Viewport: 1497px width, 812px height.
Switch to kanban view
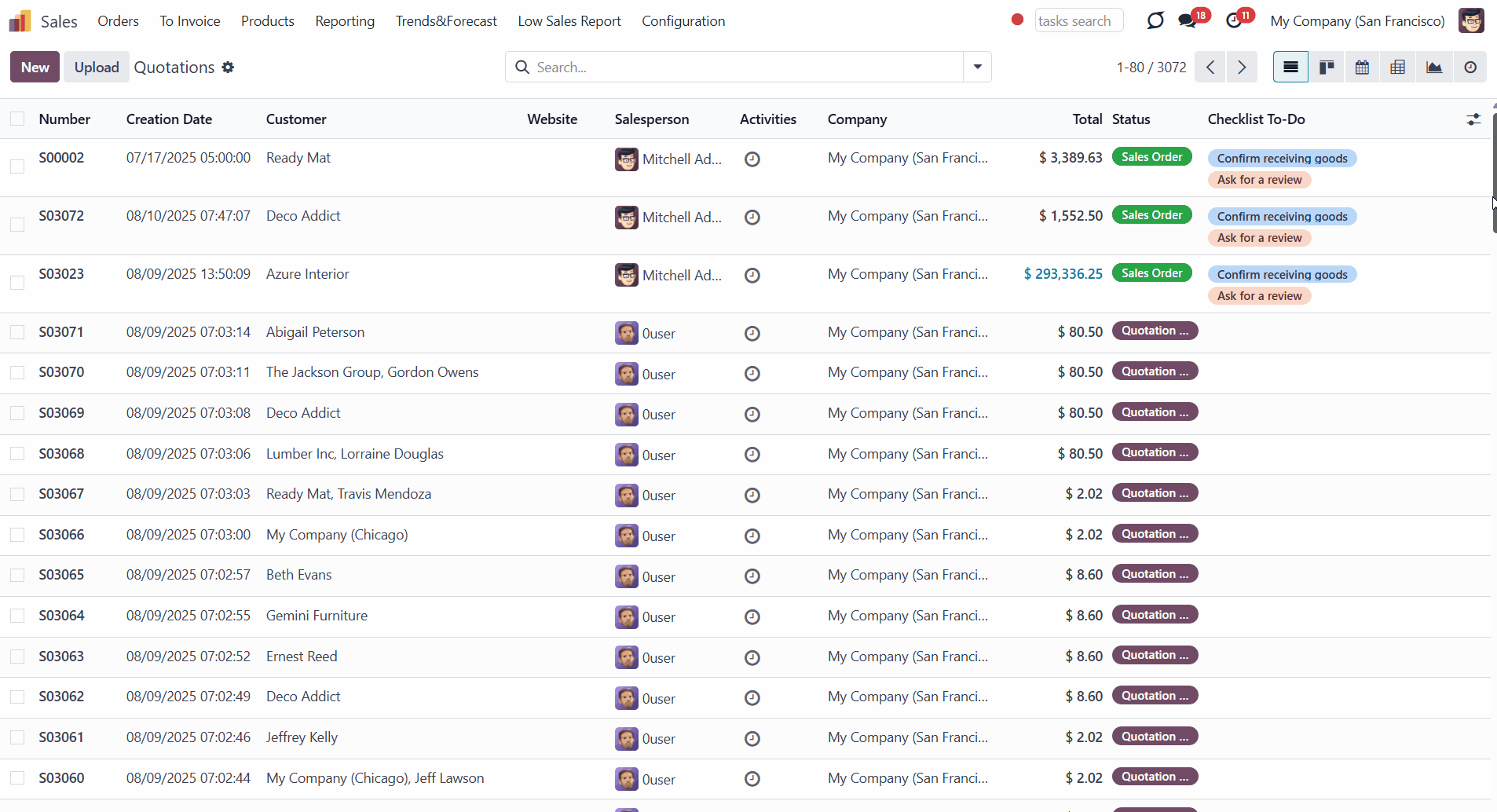[1327, 68]
